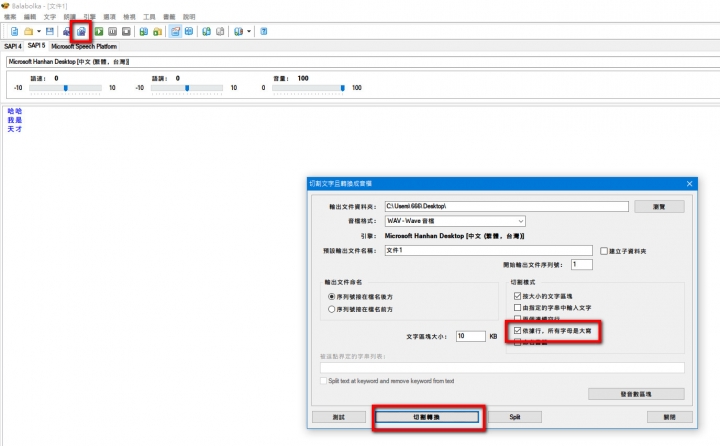Click the 測試 test button
The width and height of the screenshot is (720, 446).
(x=339, y=417)
